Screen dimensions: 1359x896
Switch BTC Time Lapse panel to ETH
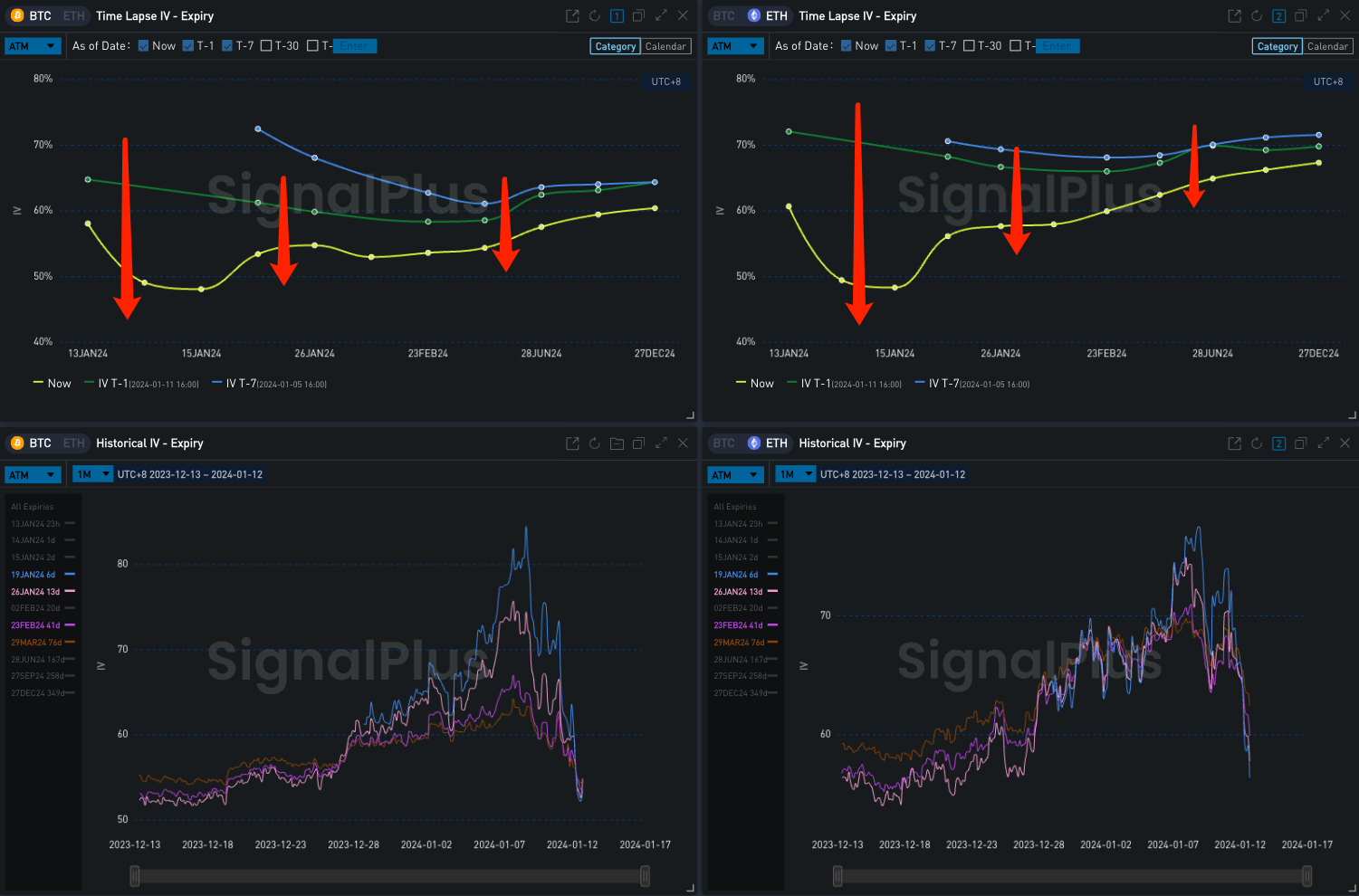[74, 16]
